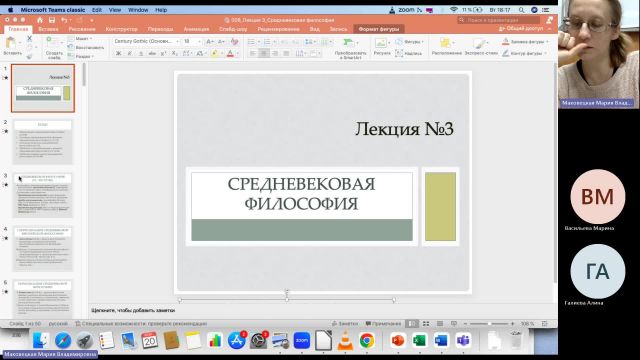This screenshot has height=360, width=640.
Task: Open Контур фигуры (Shape Outline) dropdown
Action: click(x=524, y=53)
